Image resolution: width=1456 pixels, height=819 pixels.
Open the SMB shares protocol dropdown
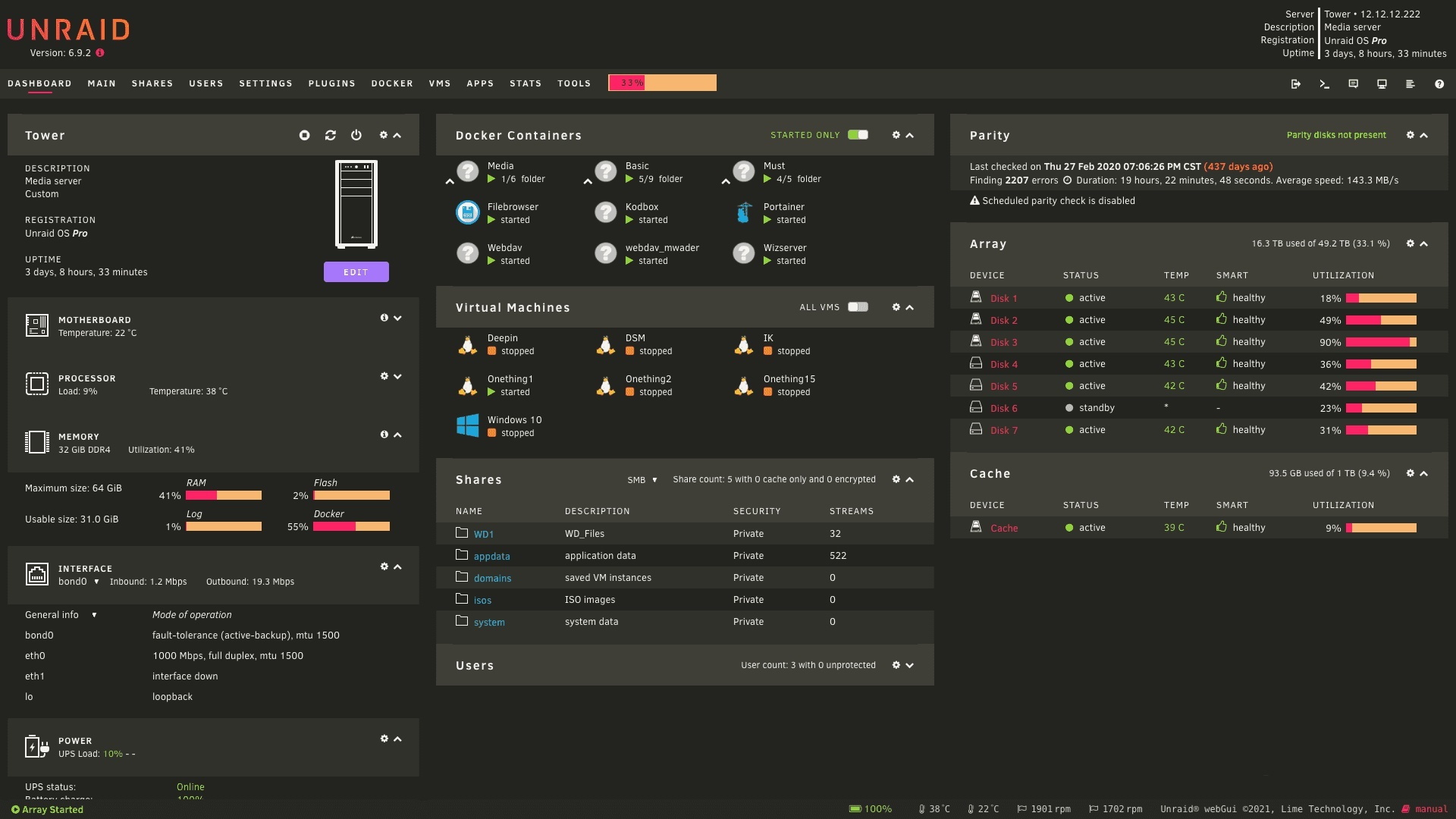(x=642, y=480)
